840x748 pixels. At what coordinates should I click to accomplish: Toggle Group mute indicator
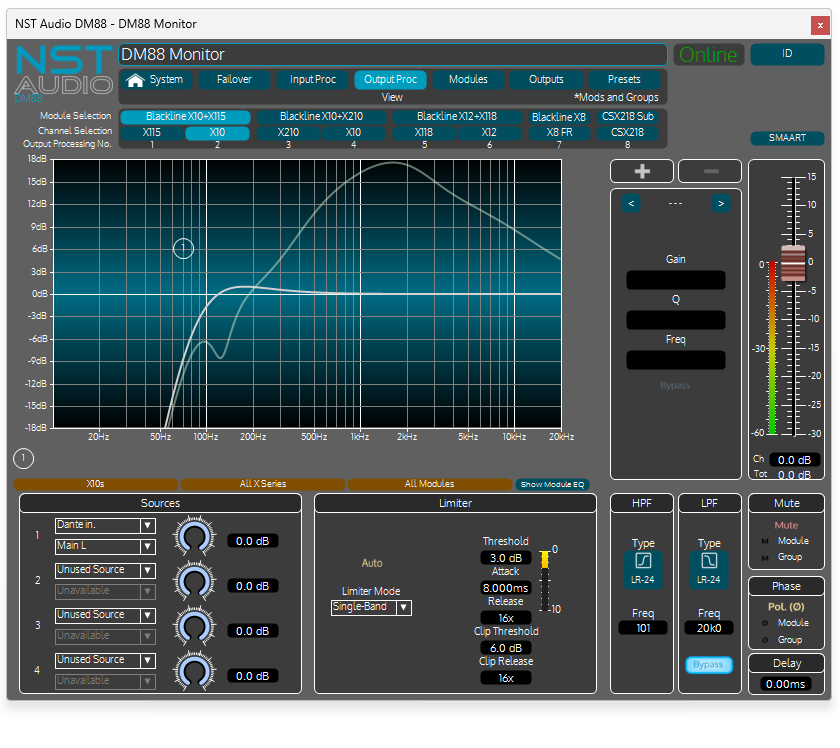pyautogui.click(x=765, y=558)
